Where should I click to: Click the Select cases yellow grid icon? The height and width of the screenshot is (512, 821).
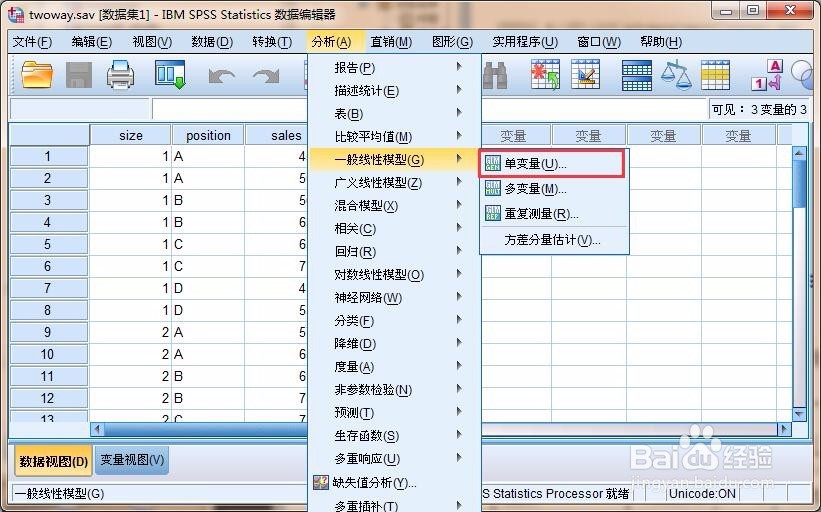[715, 75]
